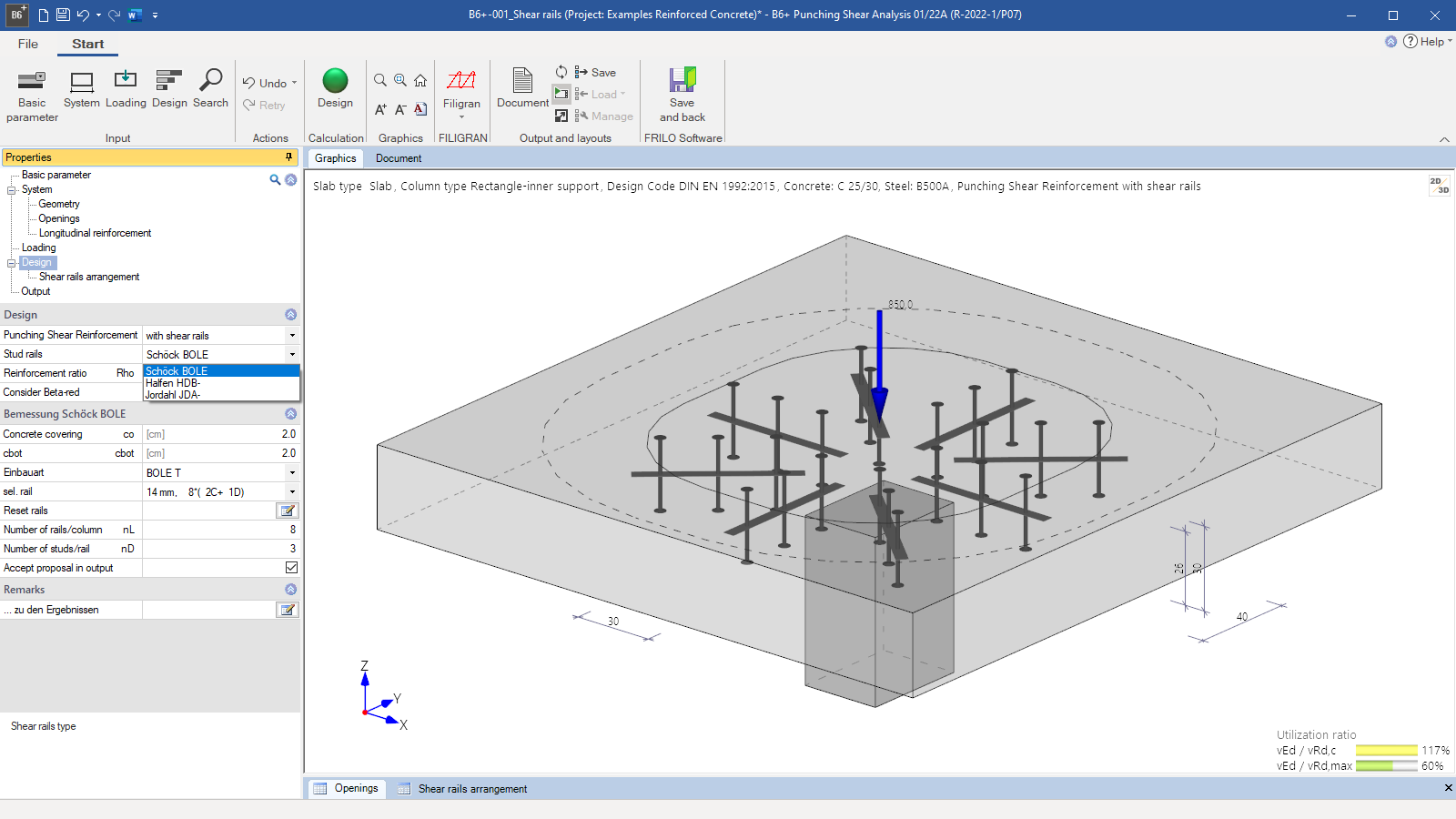
Task: Open the Reset rails edit button
Action: pos(288,511)
